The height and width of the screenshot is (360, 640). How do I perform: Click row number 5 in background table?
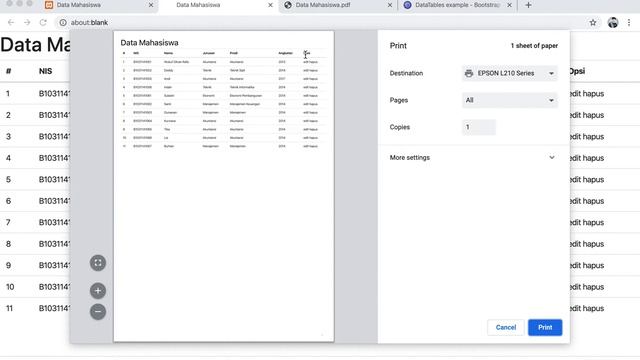[x=8, y=180]
